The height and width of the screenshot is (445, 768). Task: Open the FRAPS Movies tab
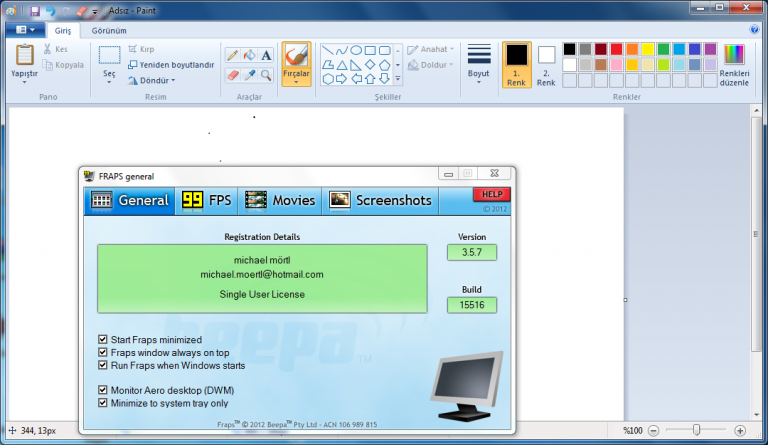click(280, 201)
